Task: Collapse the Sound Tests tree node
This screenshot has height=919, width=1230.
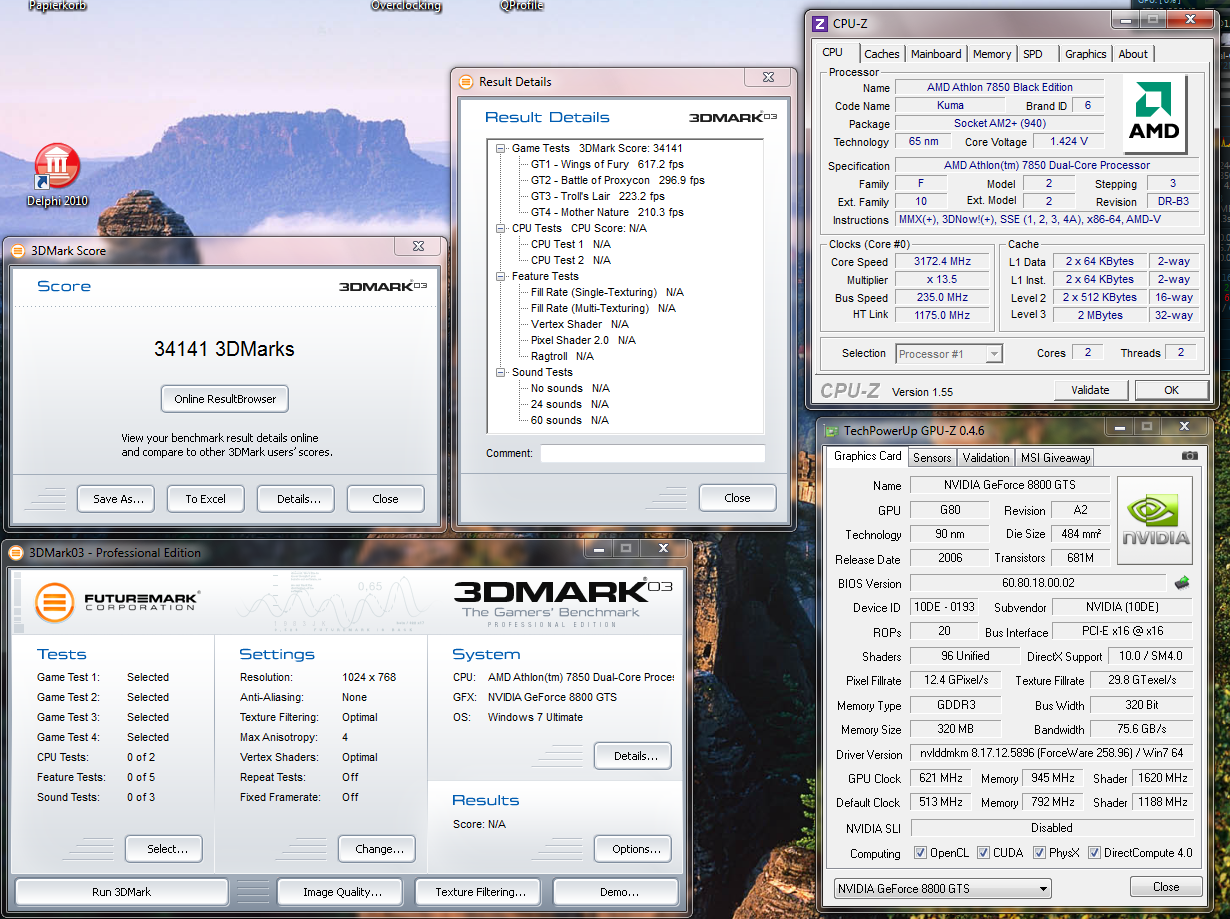Action: [x=501, y=372]
